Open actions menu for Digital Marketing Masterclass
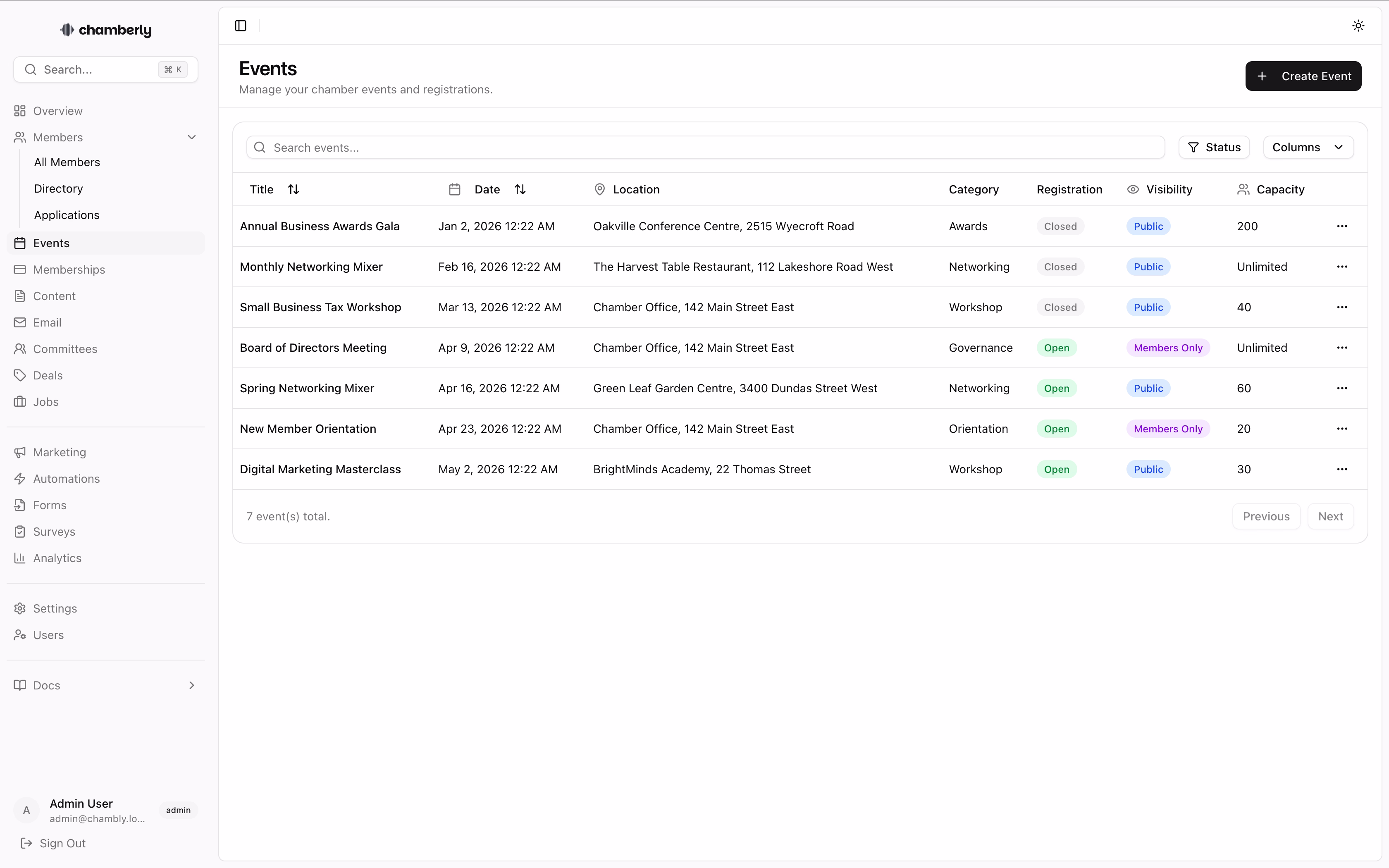 point(1342,470)
